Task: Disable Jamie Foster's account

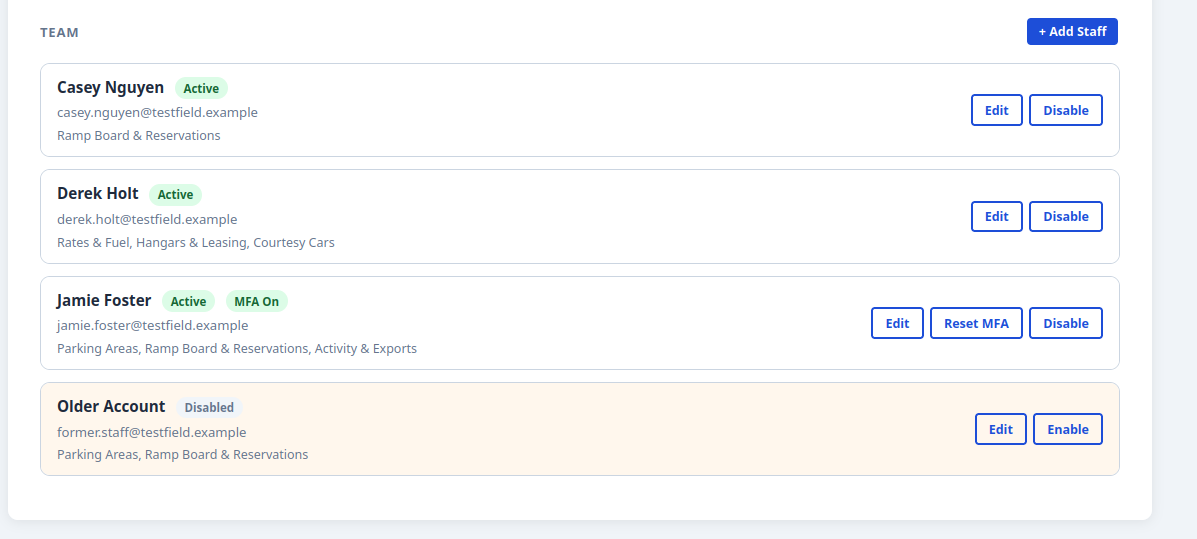Action: click(x=1066, y=323)
